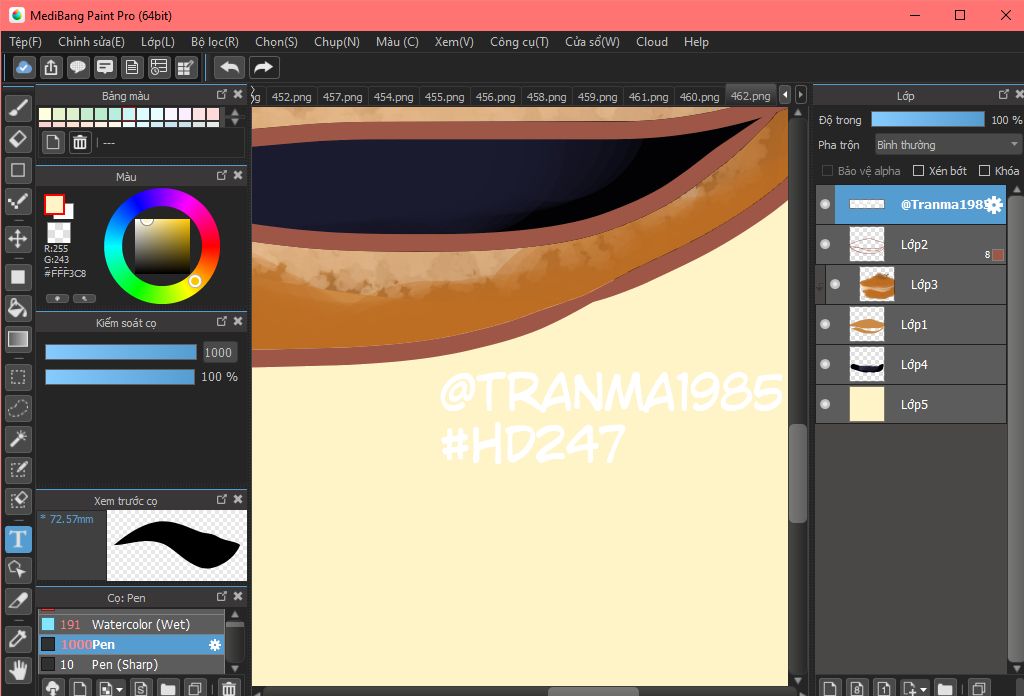Click the tab bar right scroll arrow
1024x696 pixels.
coord(801,95)
